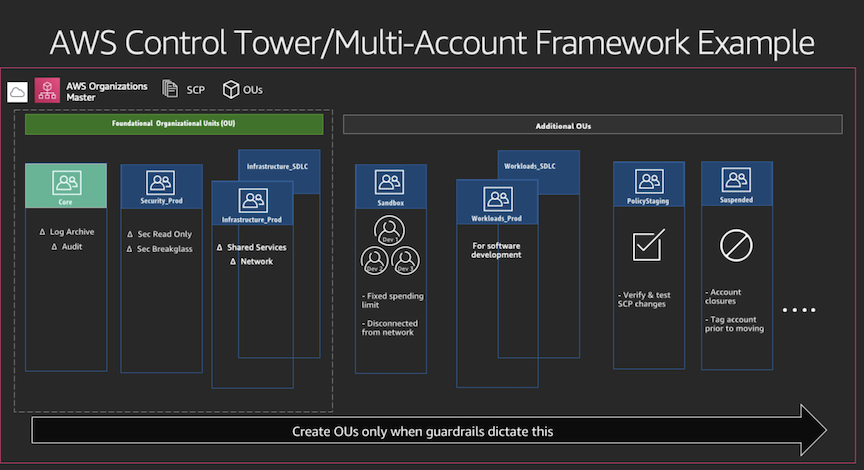Click the triangle beside Shared Services
This screenshot has width=864, height=470.
point(219,247)
